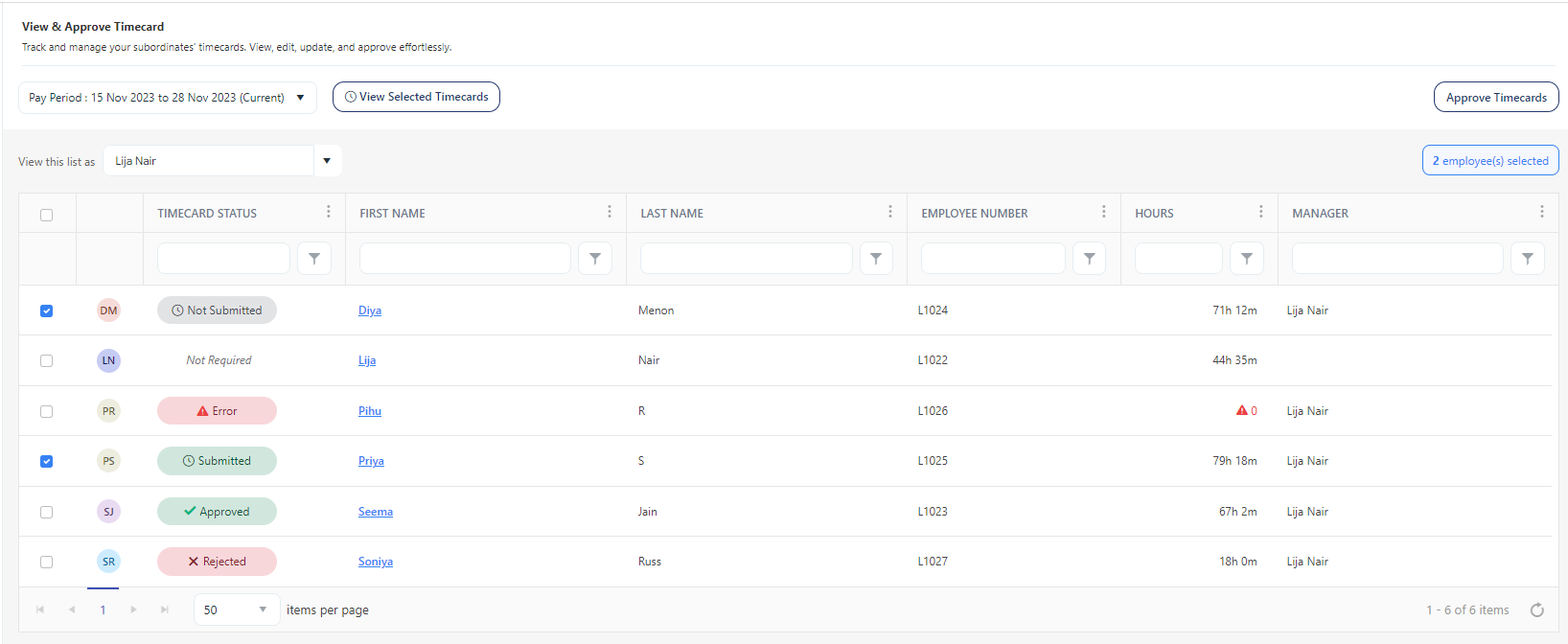The width and height of the screenshot is (1568, 644).
Task: Click the Hours column filter funnel icon
Action: pyautogui.click(x=1246, y=259)
